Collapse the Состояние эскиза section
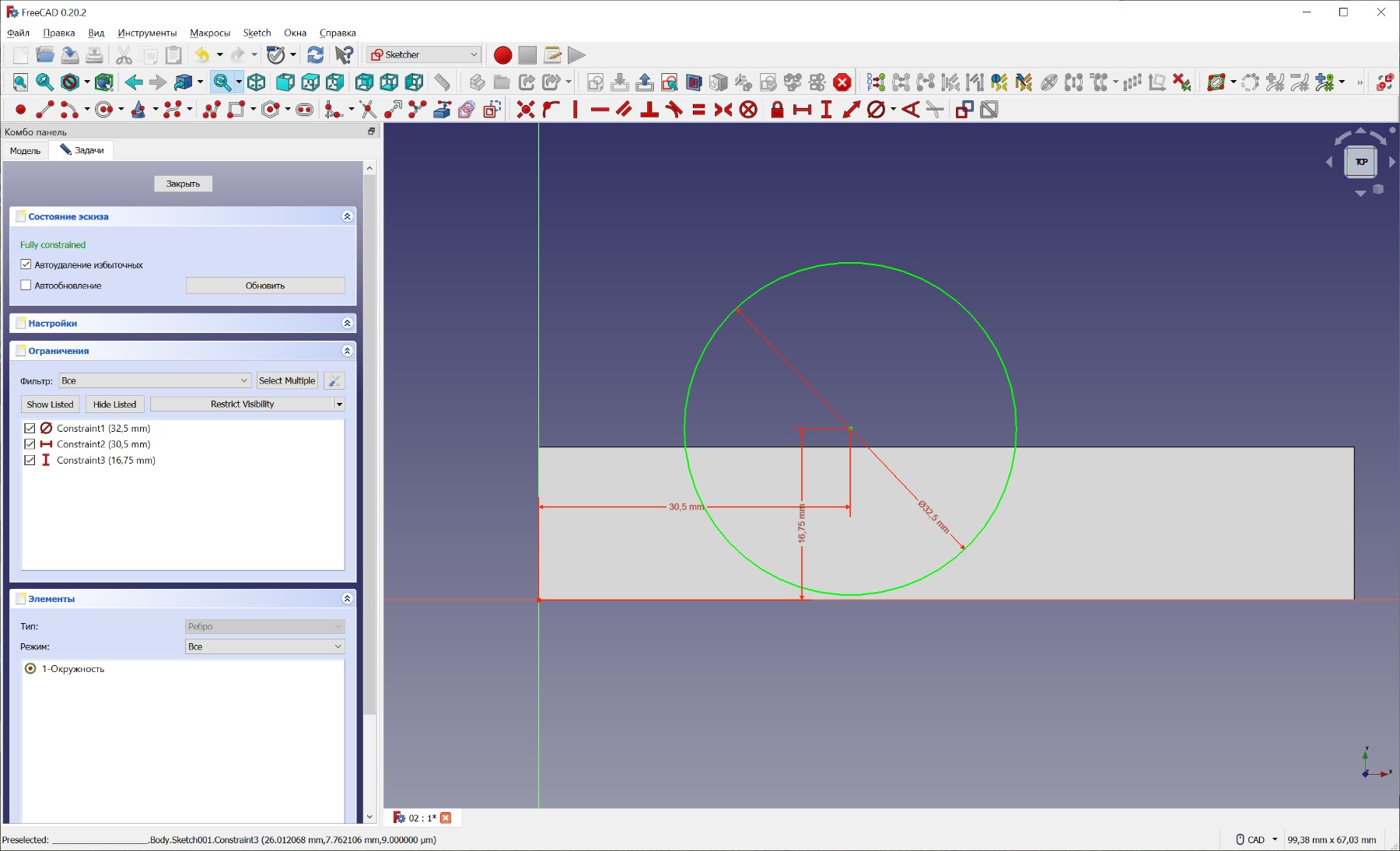Viewport: 1400px width, 851px height. 347,216
